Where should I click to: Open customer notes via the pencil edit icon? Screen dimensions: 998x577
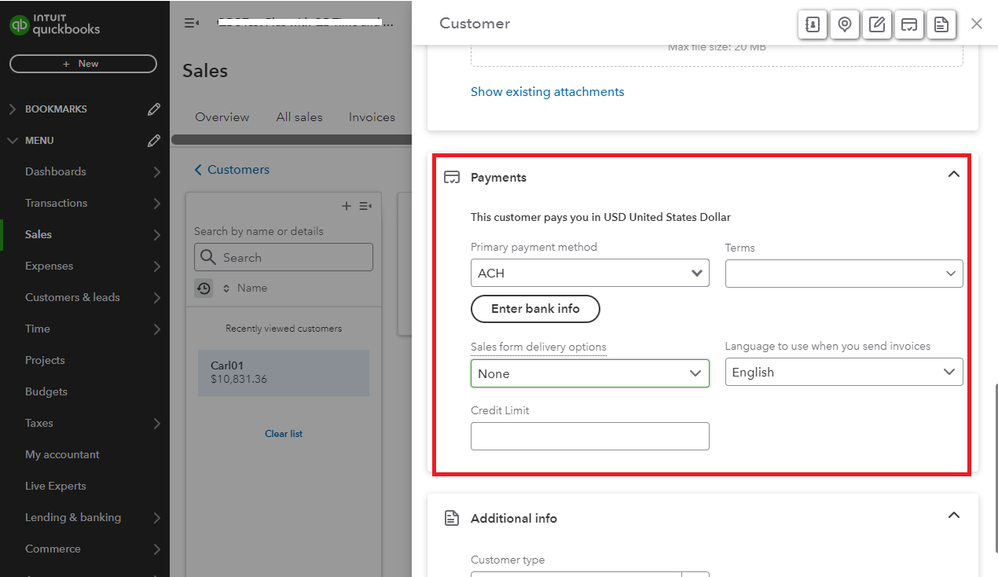(x=877, y=24)
